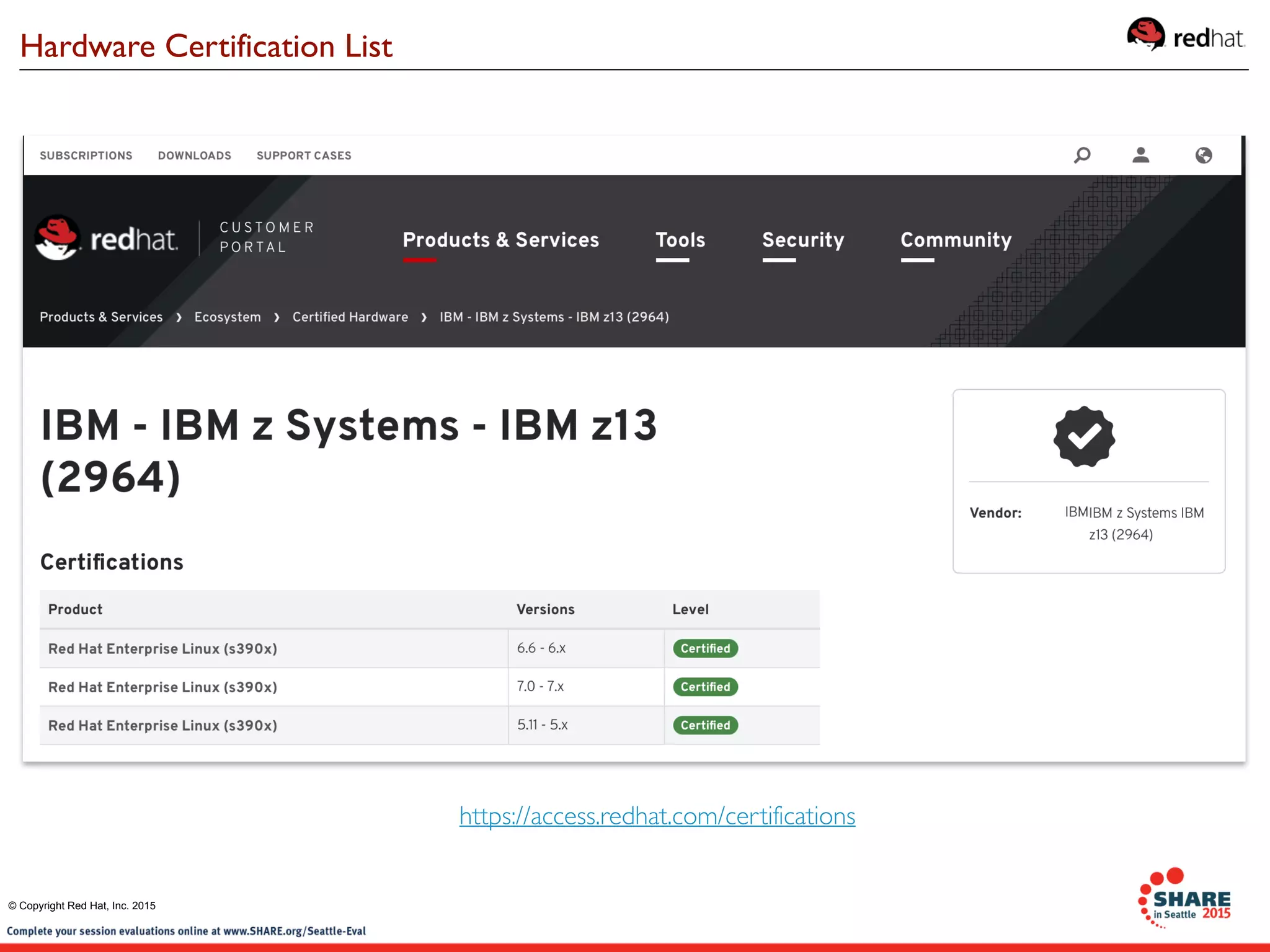Click the vendor value 'IBMIBM z Systems IBM z13 (2964)'
1270x952 pixels.
(x=1134, y=524)
